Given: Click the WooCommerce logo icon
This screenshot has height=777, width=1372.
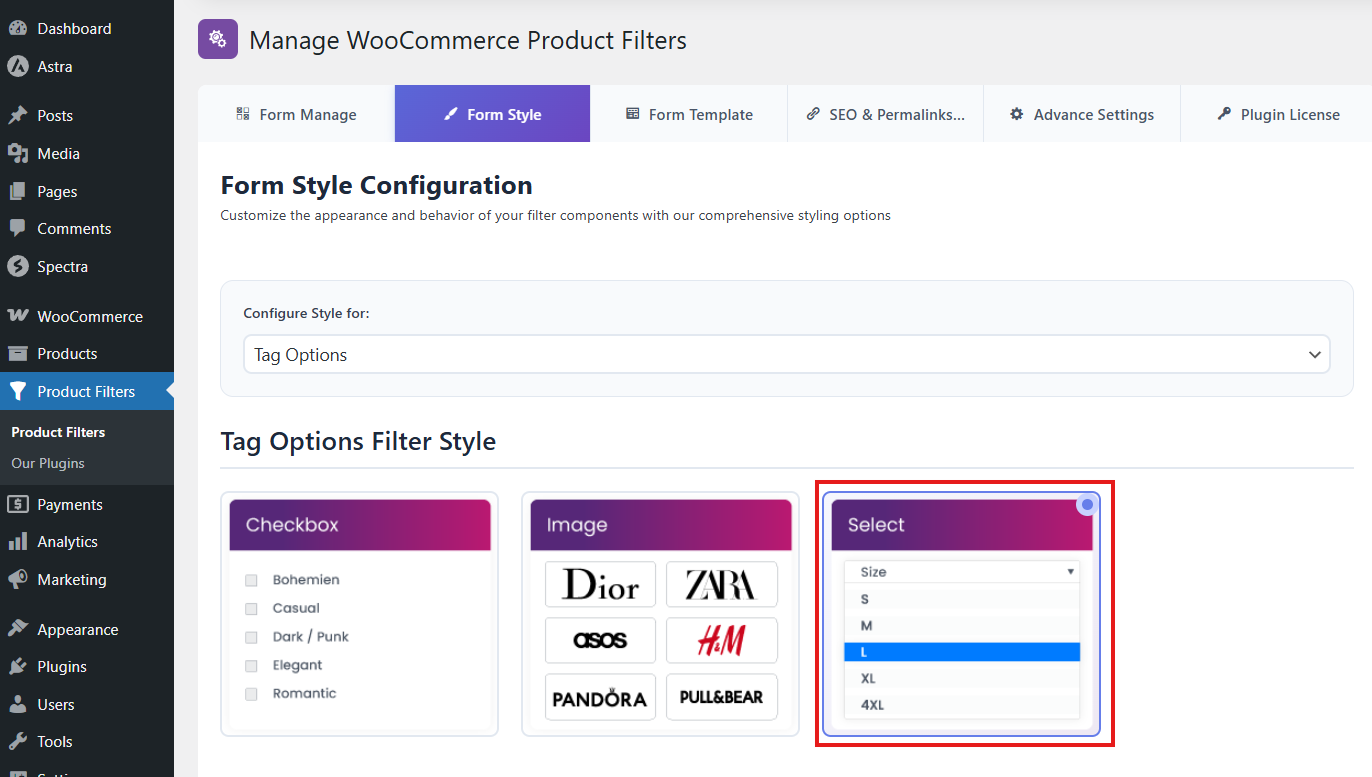Looking at the screenshot, I should tap(17, 317).
